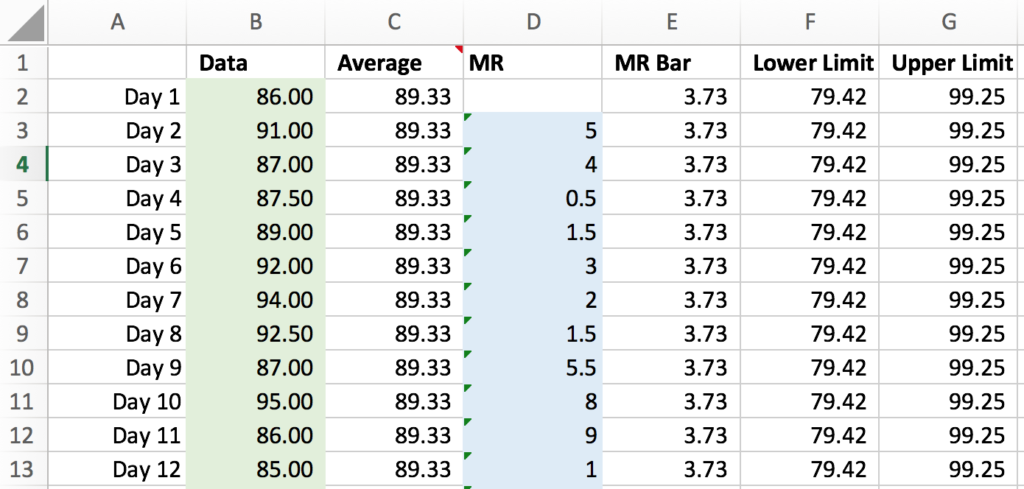Click the MR Bar header cell

[x=671, y=63]
